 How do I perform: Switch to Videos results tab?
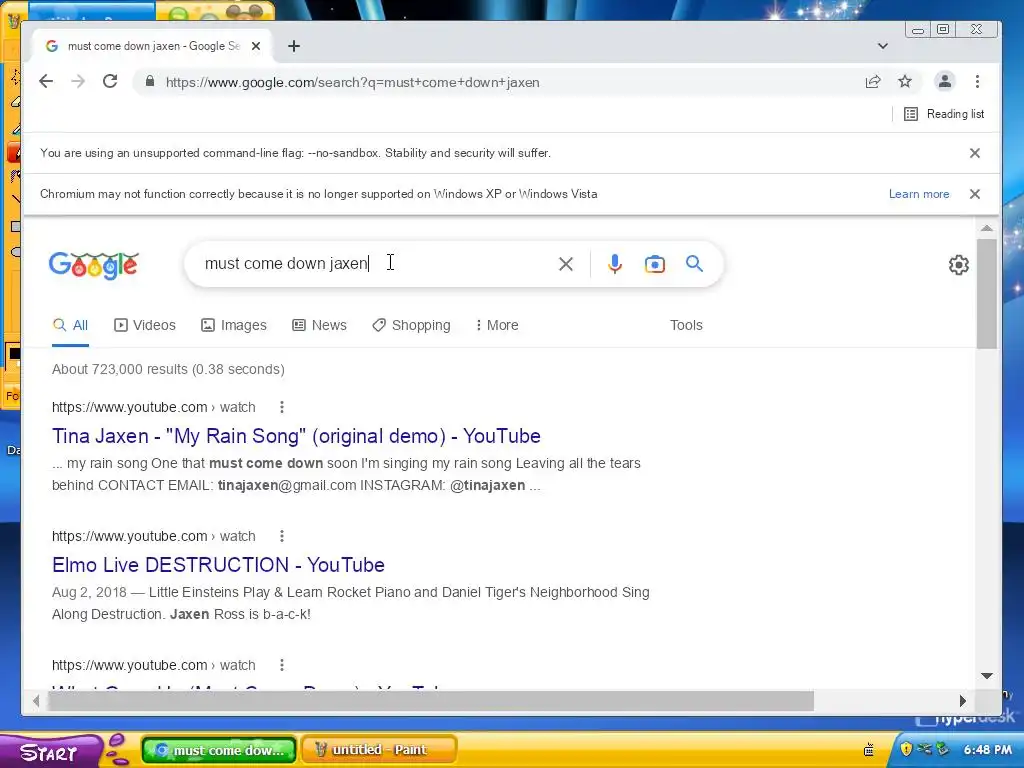click(145, 325)
